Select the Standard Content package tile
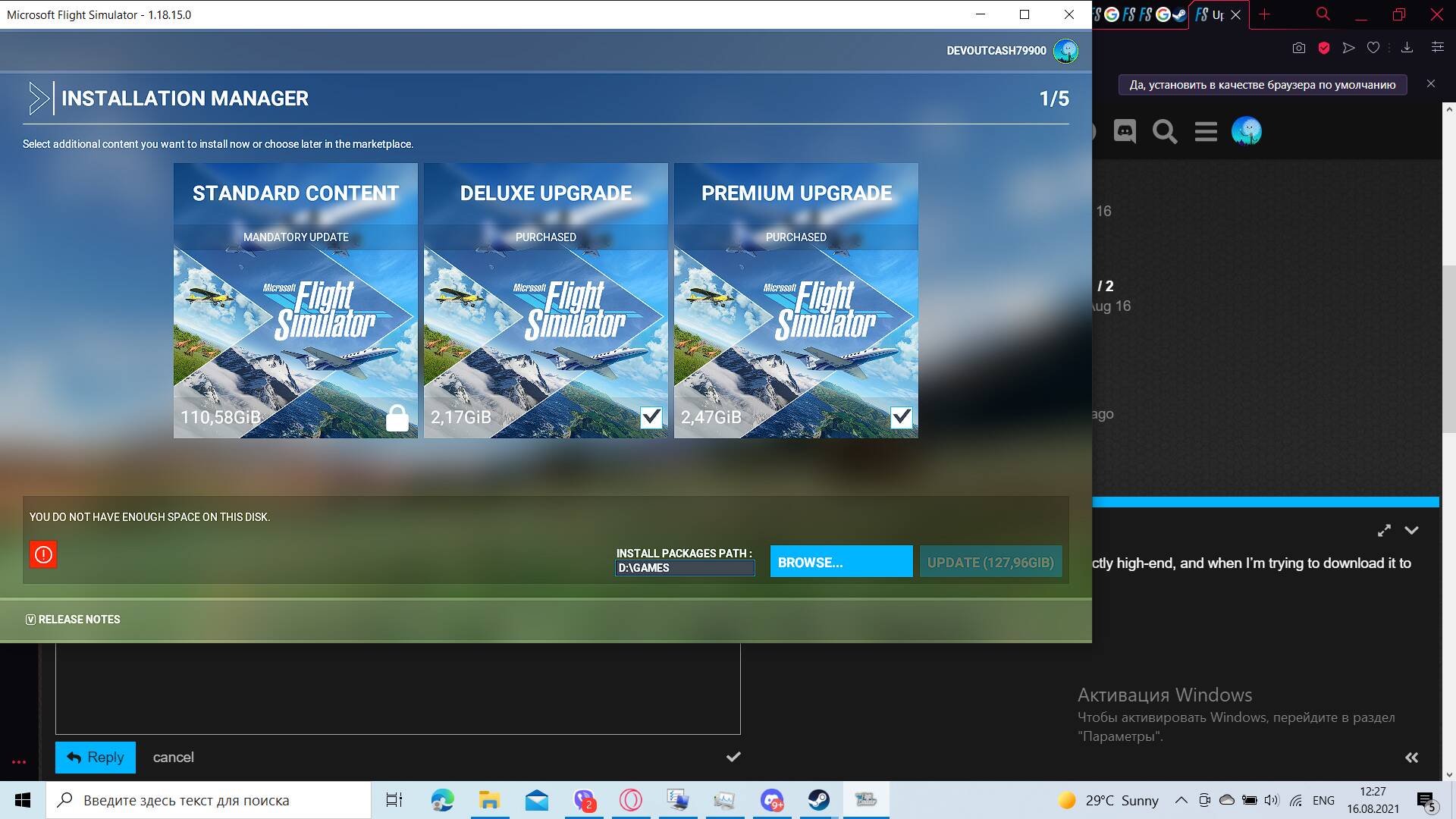 tap(296, 300)
